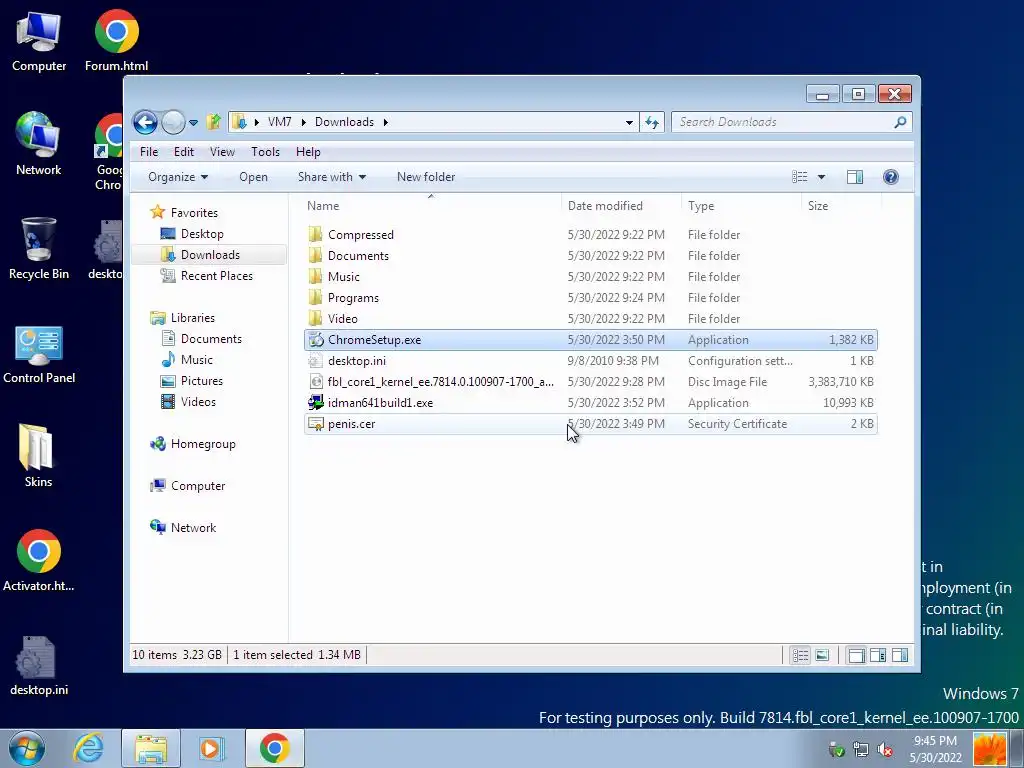Screen dimensions: 1024x768
Task: Select Recent Places in Favorites
Action: [x=216, y=276]
